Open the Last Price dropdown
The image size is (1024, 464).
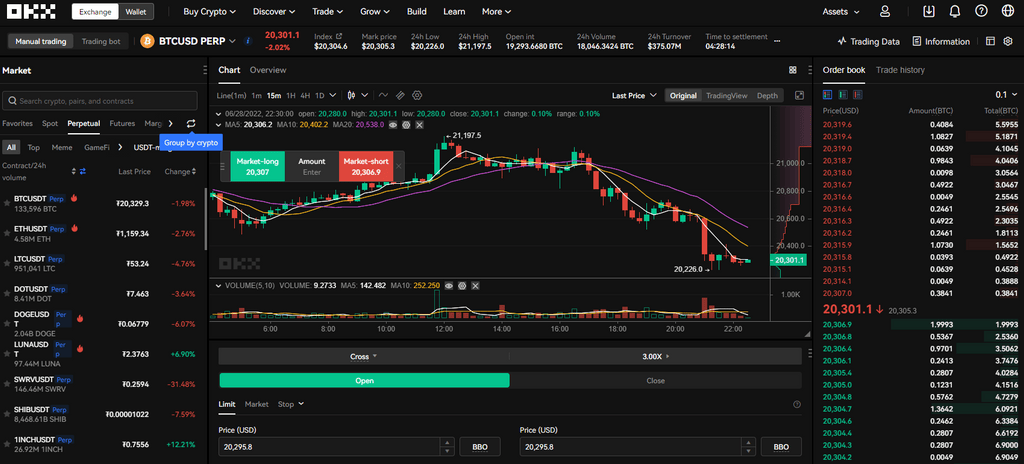coord(633,95)
